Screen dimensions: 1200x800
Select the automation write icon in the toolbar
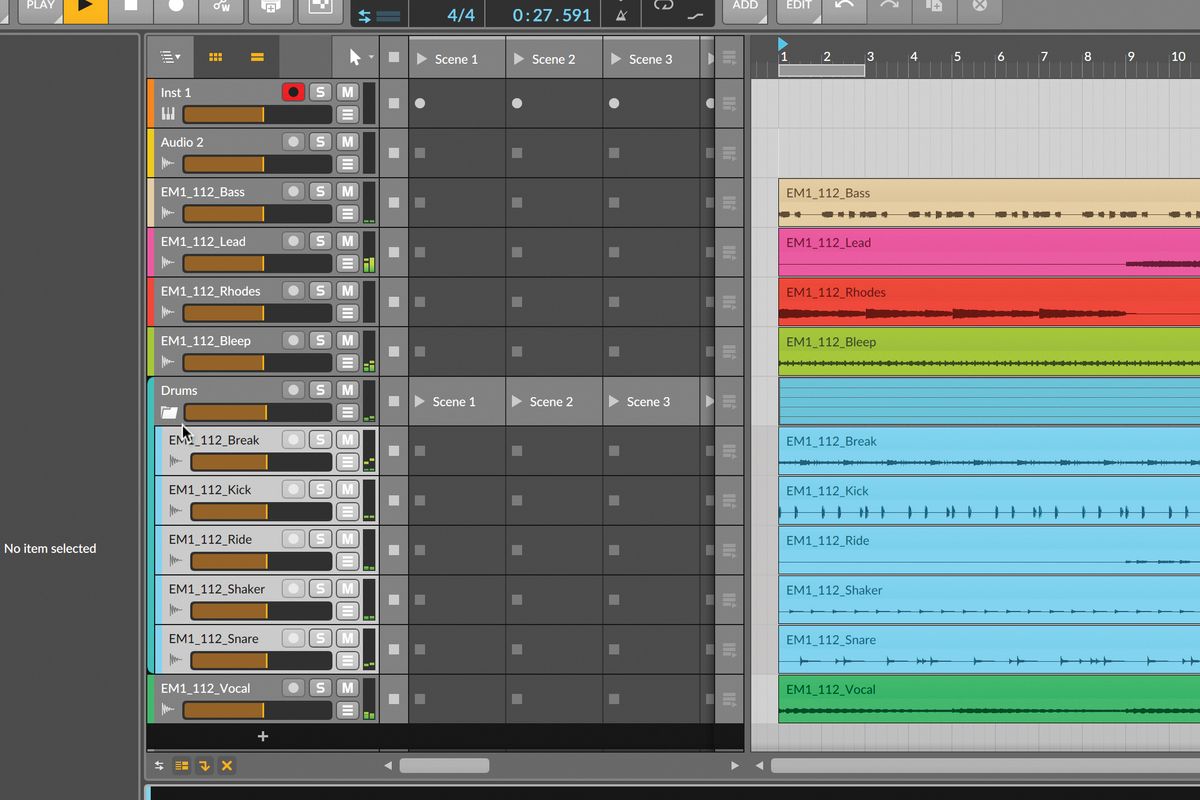pyautogui.click(x=223, y=8)
